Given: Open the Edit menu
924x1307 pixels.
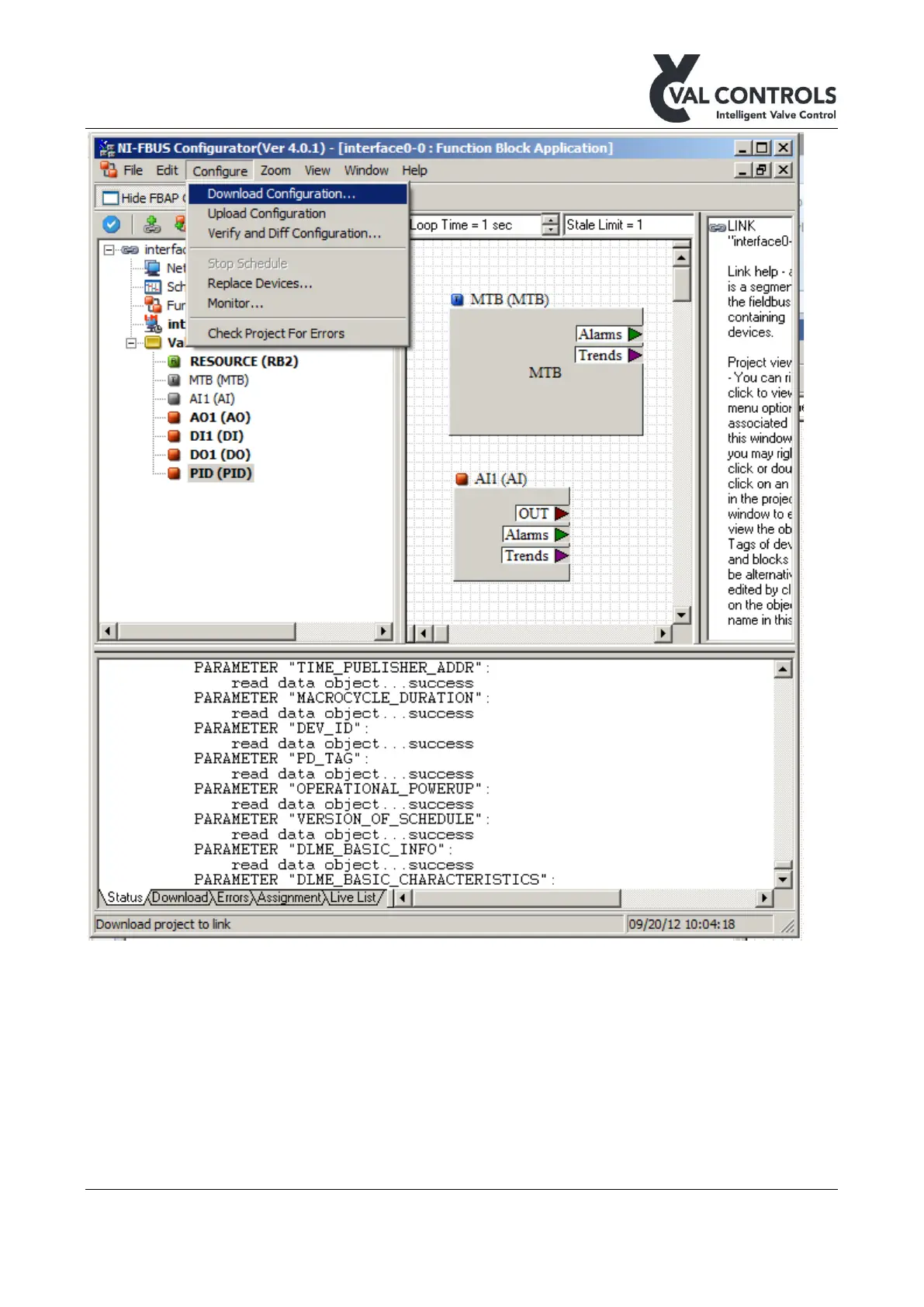Looking at the screenshot, I should (167, 170).
